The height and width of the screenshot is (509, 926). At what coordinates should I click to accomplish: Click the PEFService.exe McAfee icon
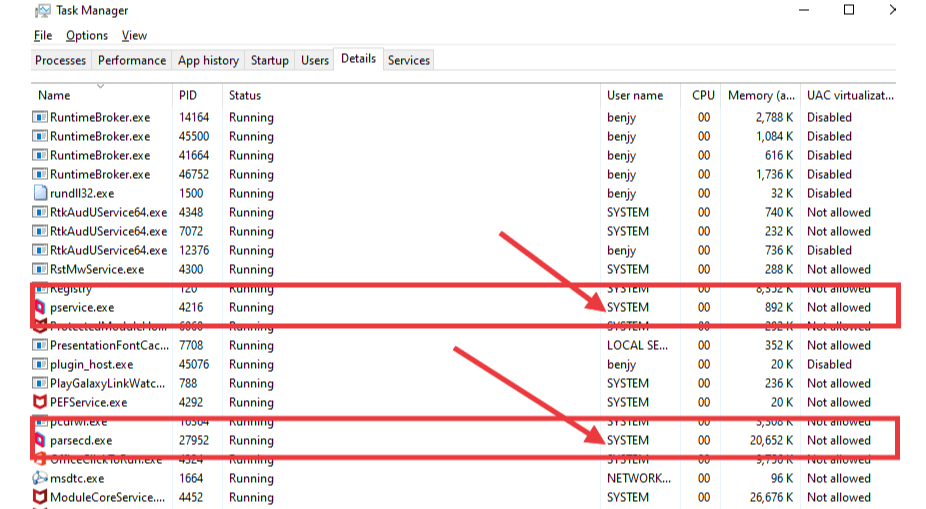point(40,402)
